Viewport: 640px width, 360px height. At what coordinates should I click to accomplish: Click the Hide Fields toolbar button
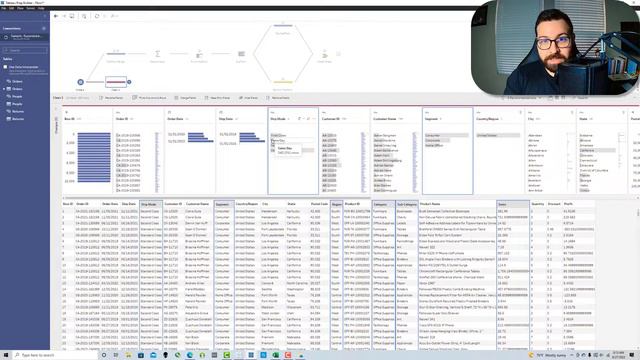[x=248, y=98]
